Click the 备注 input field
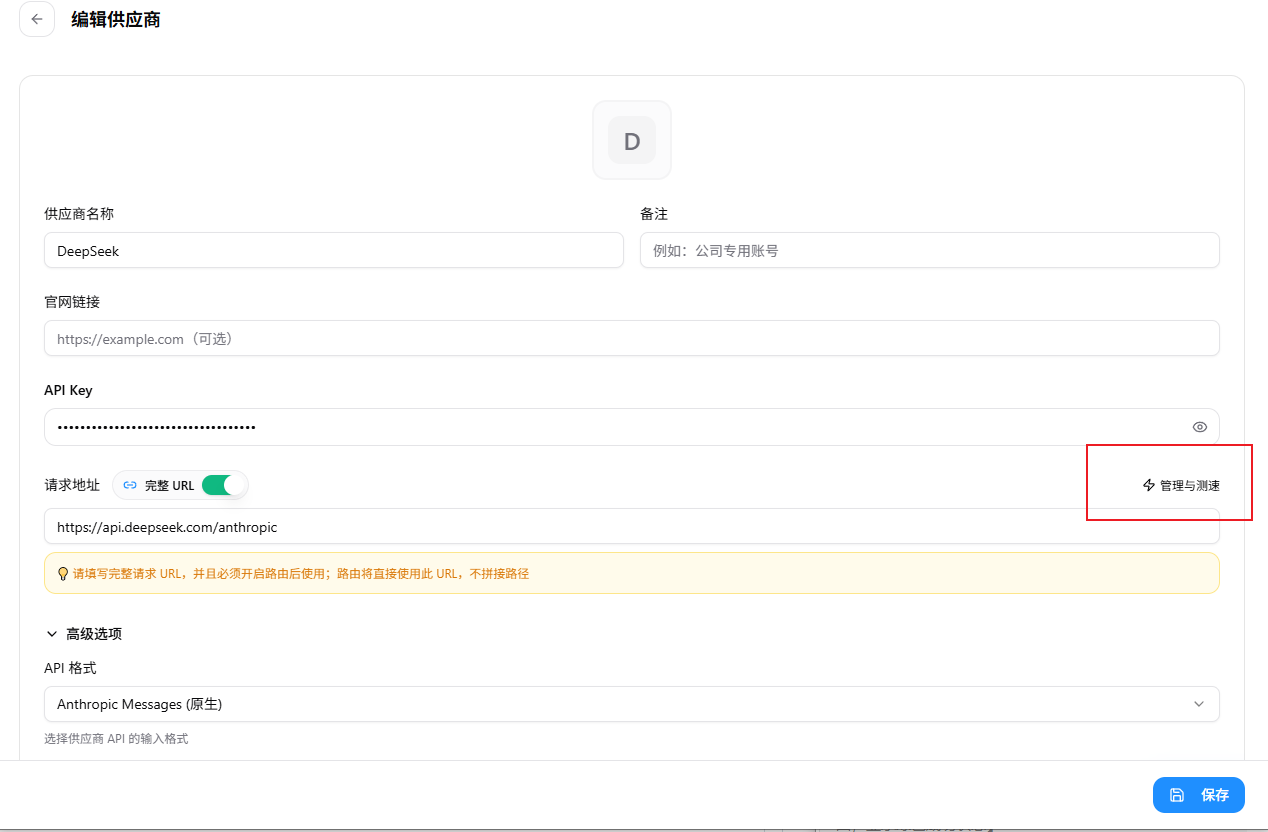The width and height of the screenshot is (1268, 832). tap(930, 251)
